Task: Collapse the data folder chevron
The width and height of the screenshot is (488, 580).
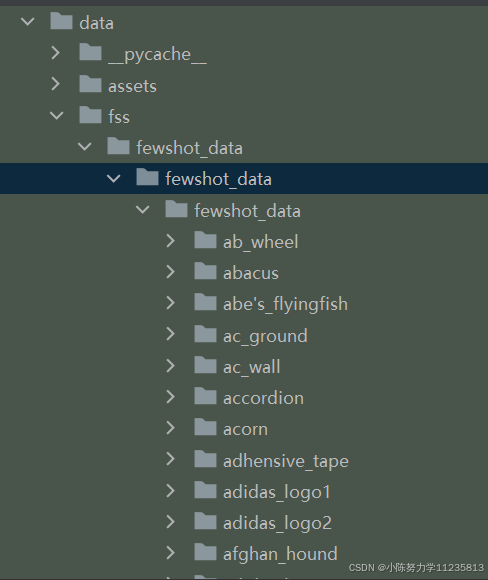Action: tap(28, 22)
